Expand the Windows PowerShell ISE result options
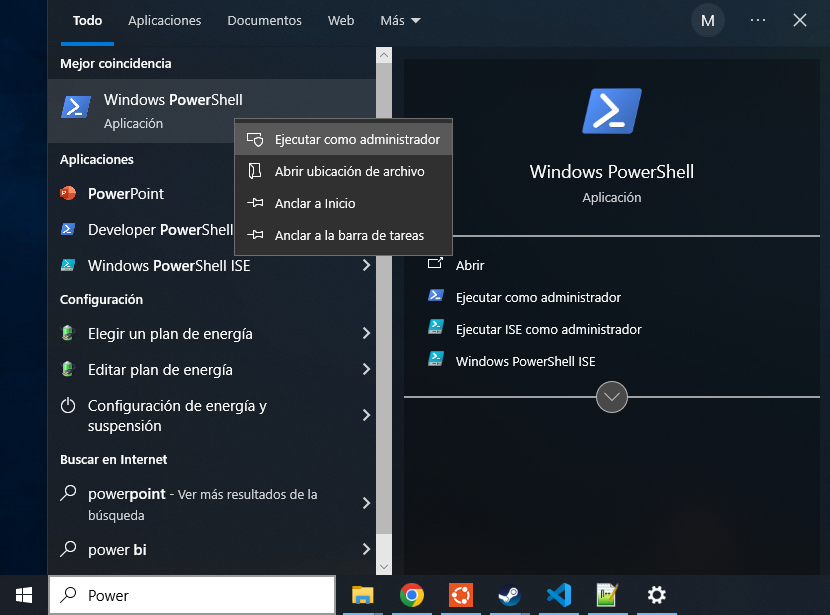 point(366,266)
